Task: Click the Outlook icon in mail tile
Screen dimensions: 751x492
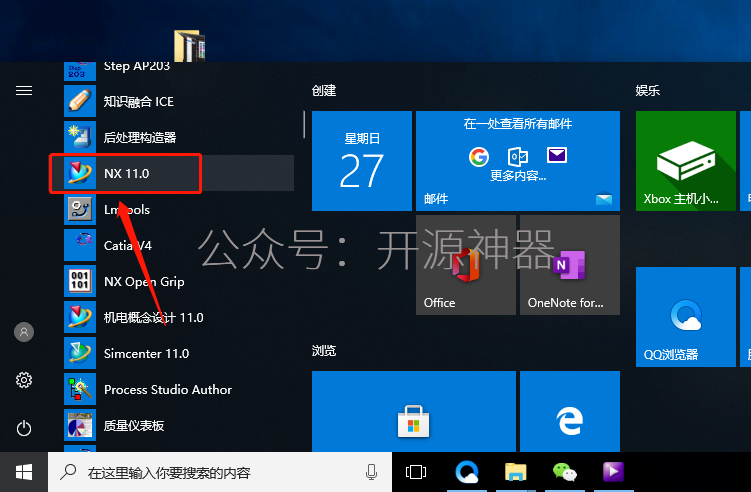Action: tap(518, 156)
